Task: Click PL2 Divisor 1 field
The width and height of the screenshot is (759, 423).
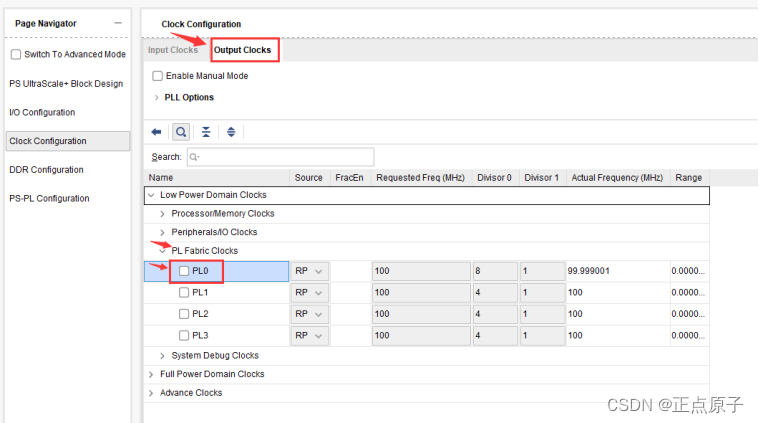Action: pos(543,314)
